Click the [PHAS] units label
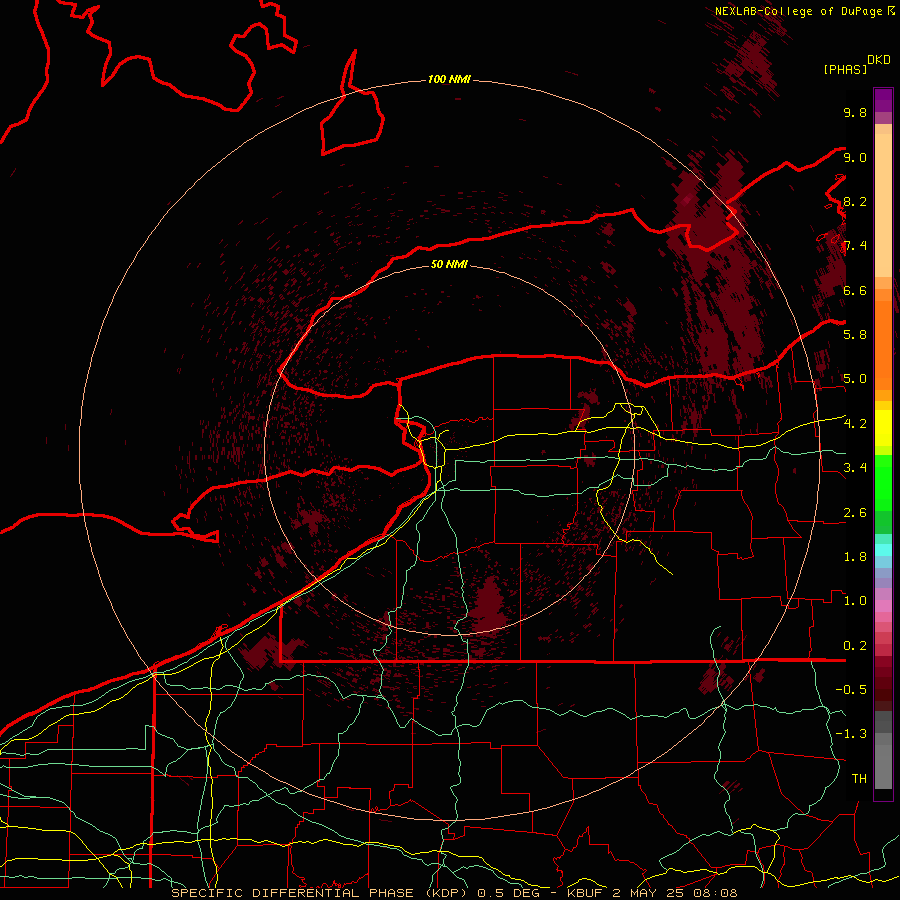Viewport: 900px width, 900px height. click(845, 69)
